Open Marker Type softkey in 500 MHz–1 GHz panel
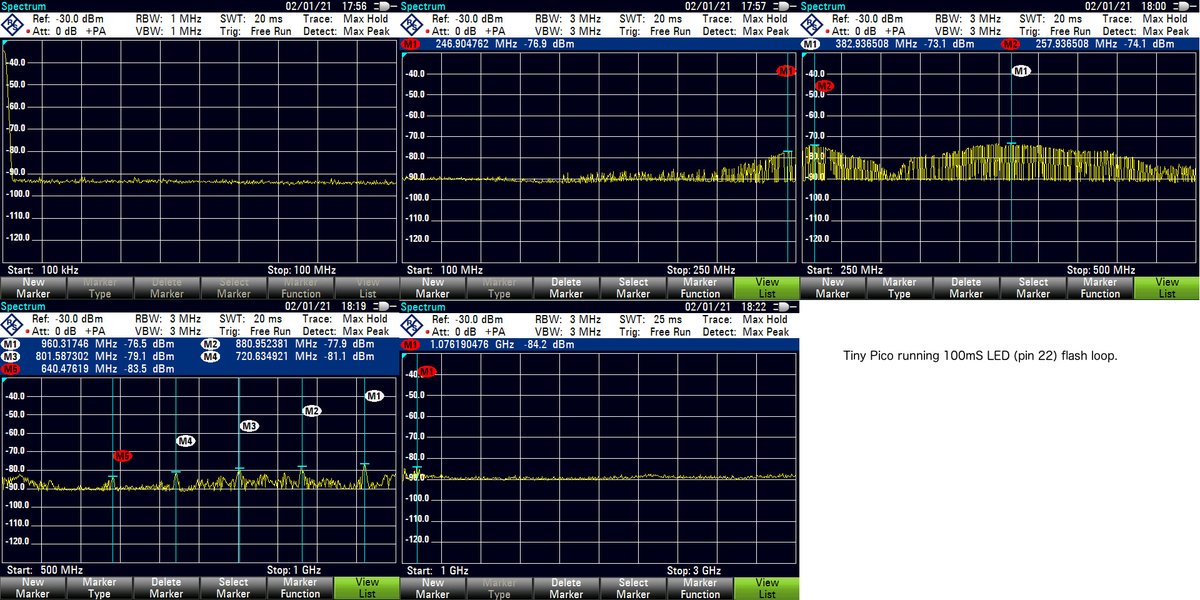The image size is (1200, 600). [99, 588]
